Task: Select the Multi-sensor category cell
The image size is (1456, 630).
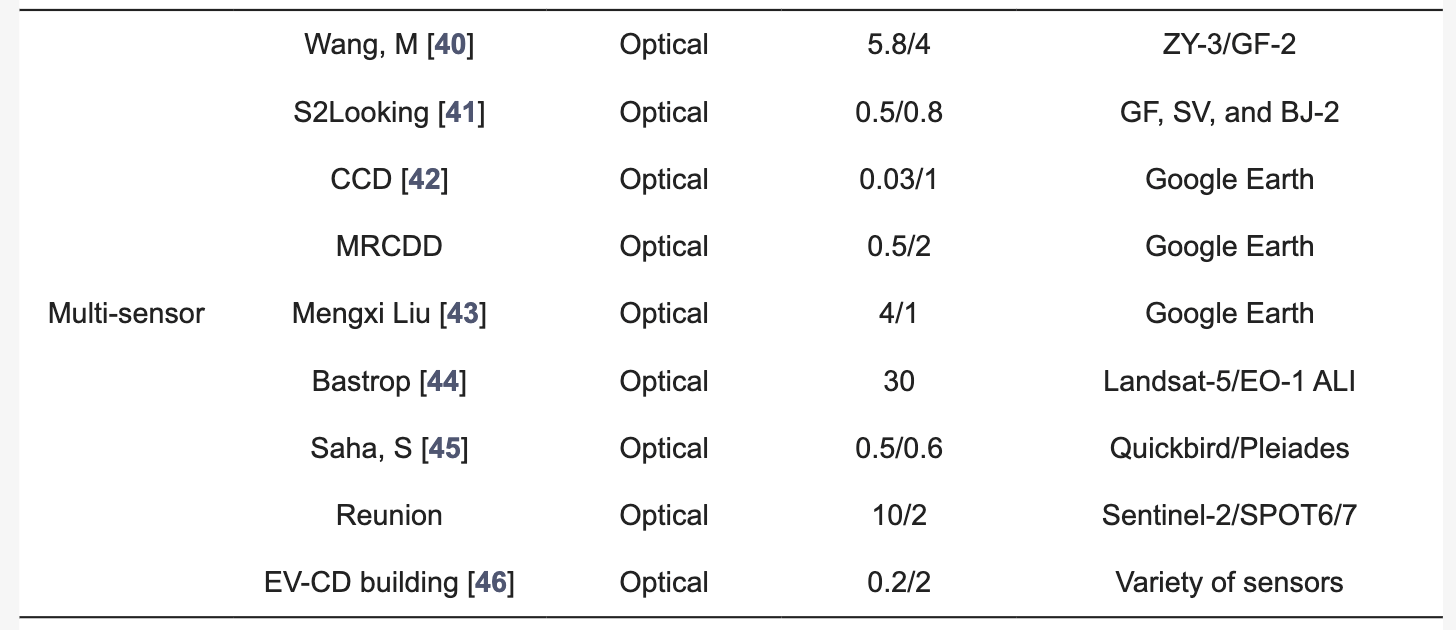Action: 126,313
